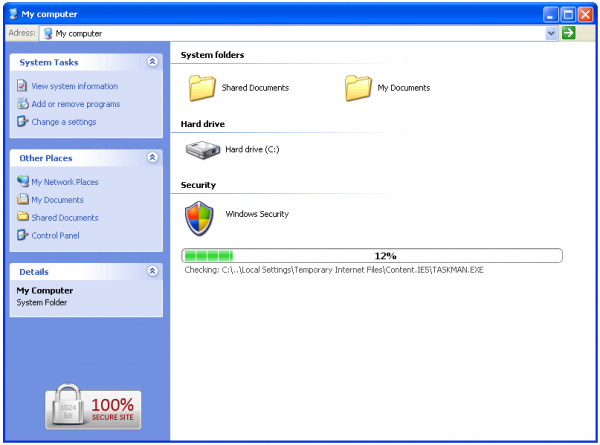The width and height of the screenshot is (600, 445).
Task: Click the sidebar My Documents icon
Action: (23, 199)
